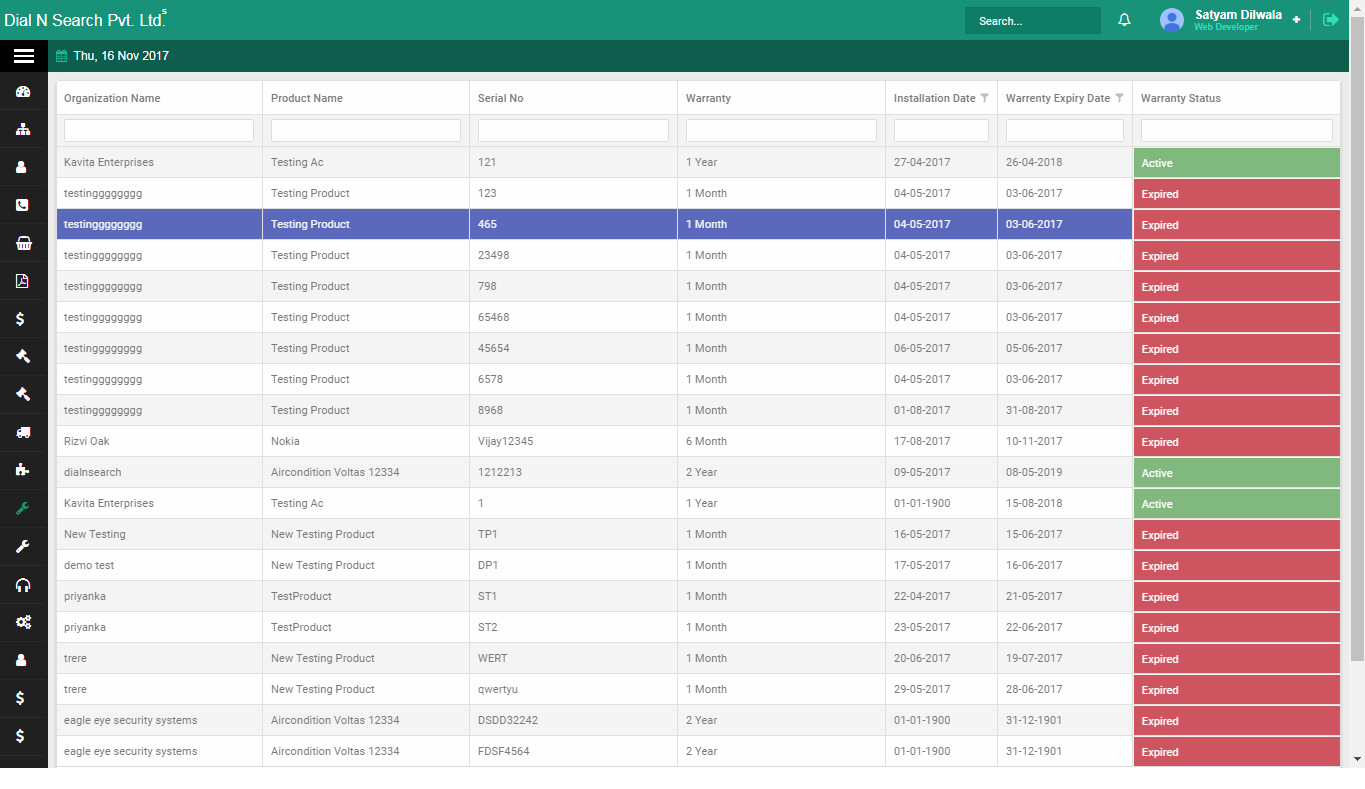Open the organization hierarchy sidebar icon
The height and width of the screenshot is (789, 1365).
click(x=23, y=130)
